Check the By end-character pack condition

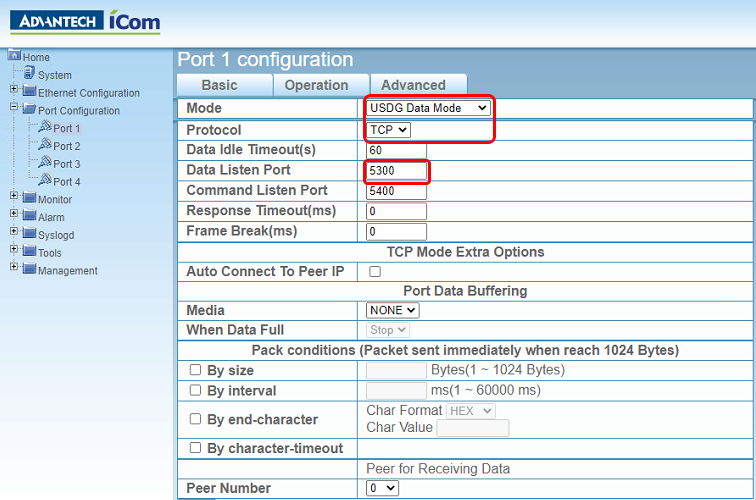pos(195,419)
